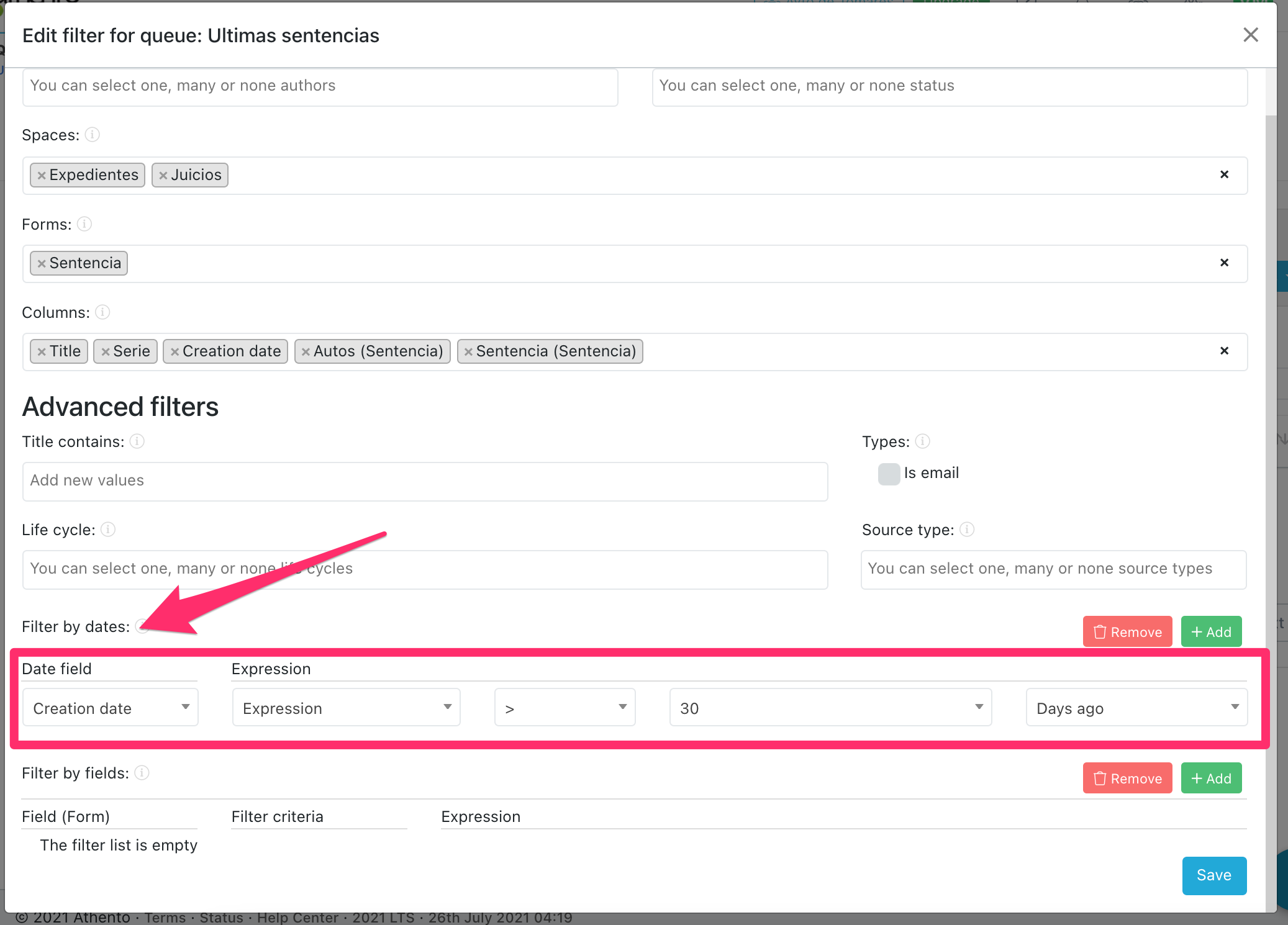Remove the Expedientes tag from Spaces
1288x925 pixels.
(42, 175)
